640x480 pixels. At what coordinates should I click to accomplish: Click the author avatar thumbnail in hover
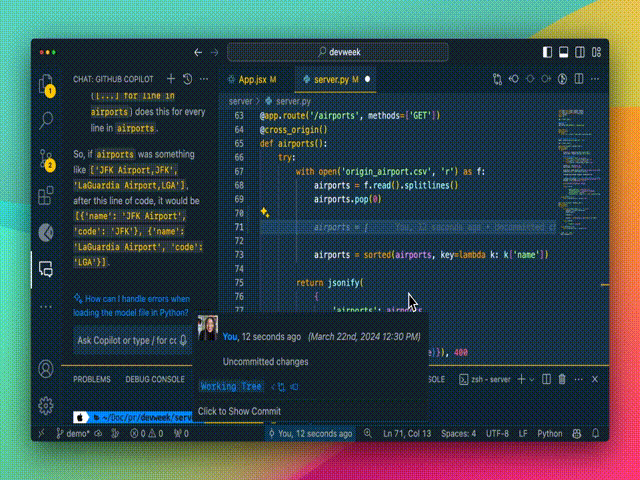208,328
